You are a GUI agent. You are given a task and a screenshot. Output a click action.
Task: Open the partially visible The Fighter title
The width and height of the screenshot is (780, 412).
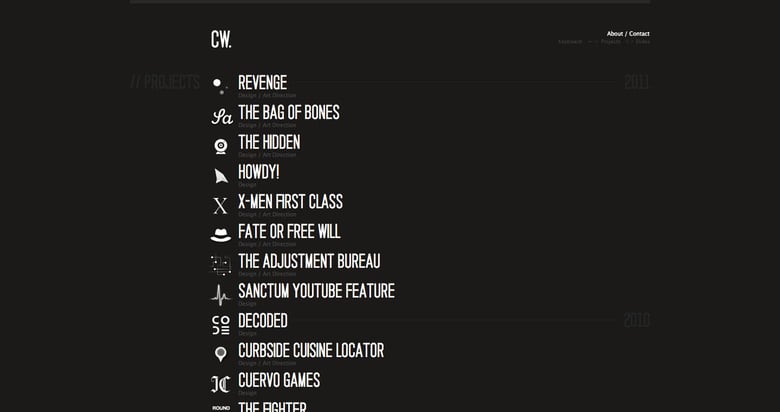click(272, 406)
